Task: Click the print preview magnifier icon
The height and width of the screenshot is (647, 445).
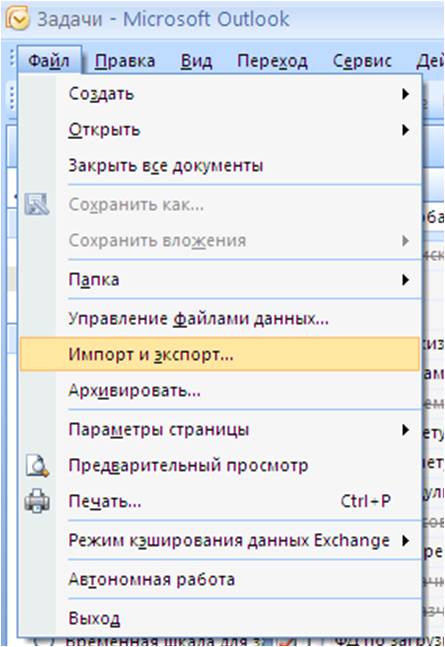Action: click(37, 465)
